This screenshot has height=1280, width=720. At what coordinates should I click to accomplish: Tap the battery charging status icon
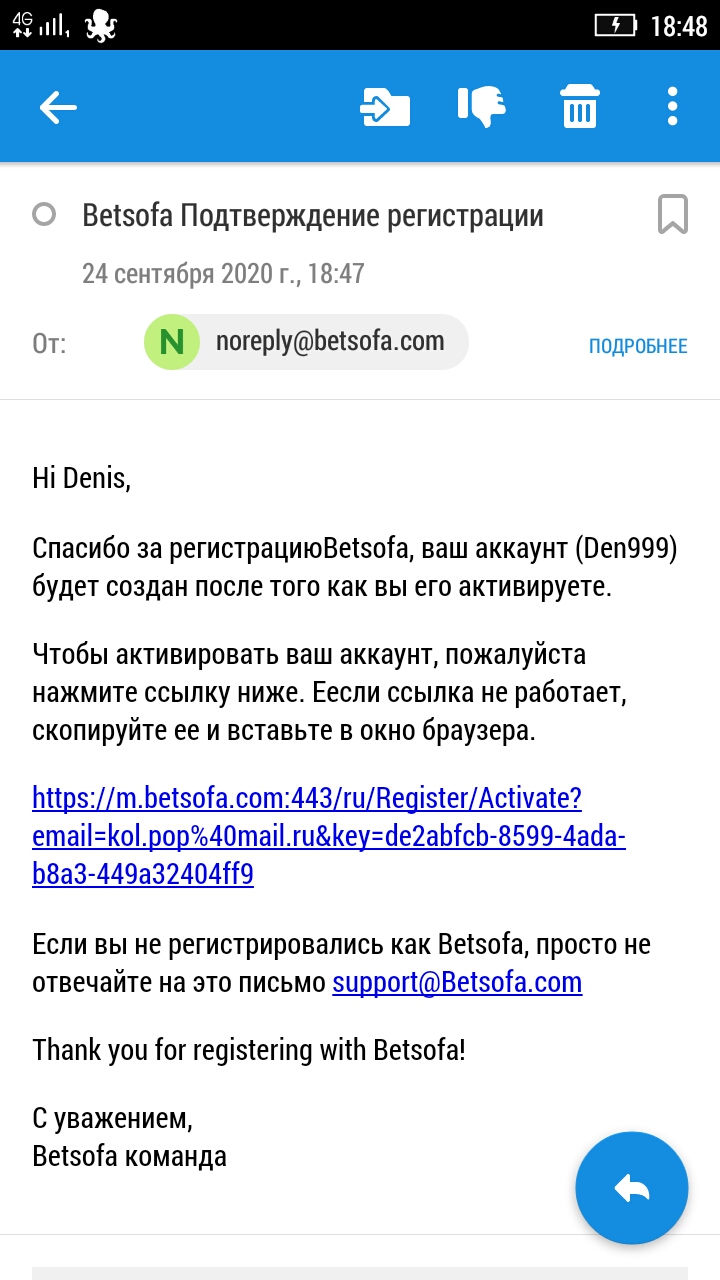tap(615, 25)
